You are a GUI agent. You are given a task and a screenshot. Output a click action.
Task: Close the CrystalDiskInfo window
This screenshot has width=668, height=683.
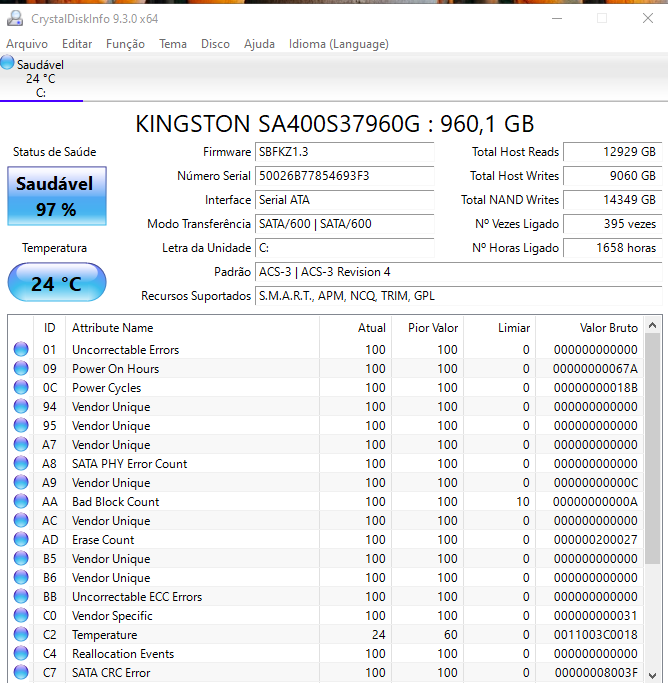[648, 18]
